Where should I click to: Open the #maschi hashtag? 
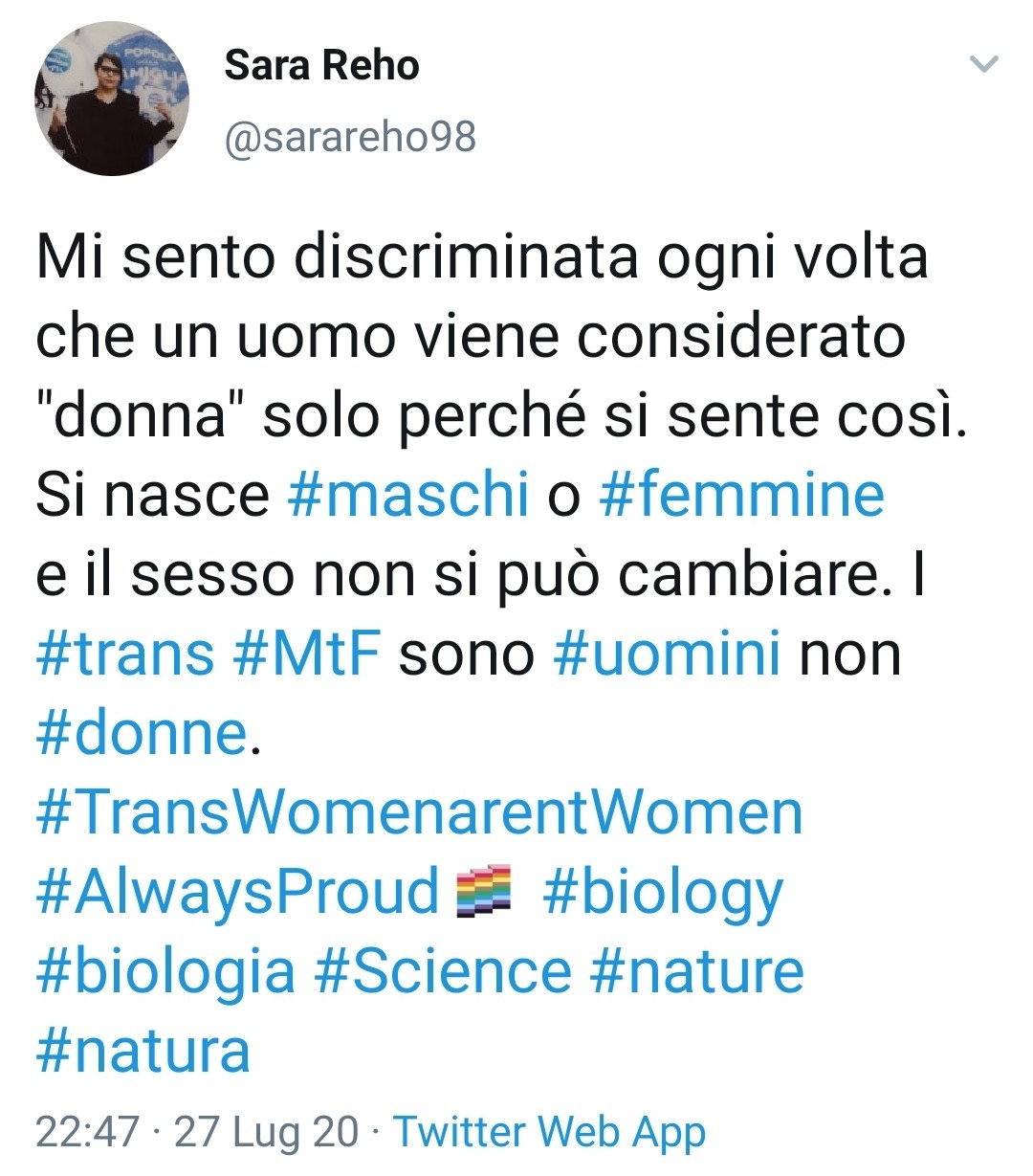click(x=407, y=495)
